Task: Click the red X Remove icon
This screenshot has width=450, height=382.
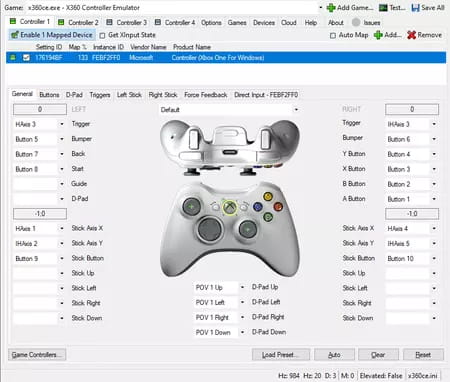Action: click(411, 35)
